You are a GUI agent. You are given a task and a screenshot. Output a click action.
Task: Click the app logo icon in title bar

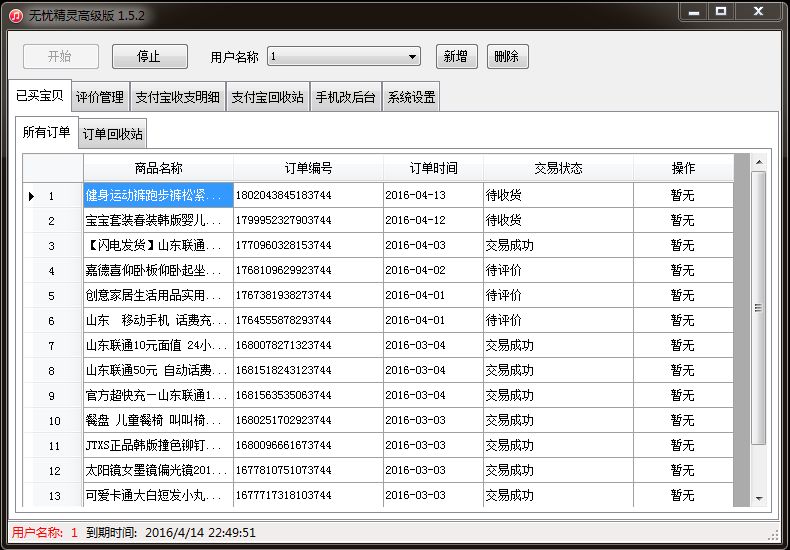coord(16,15)
